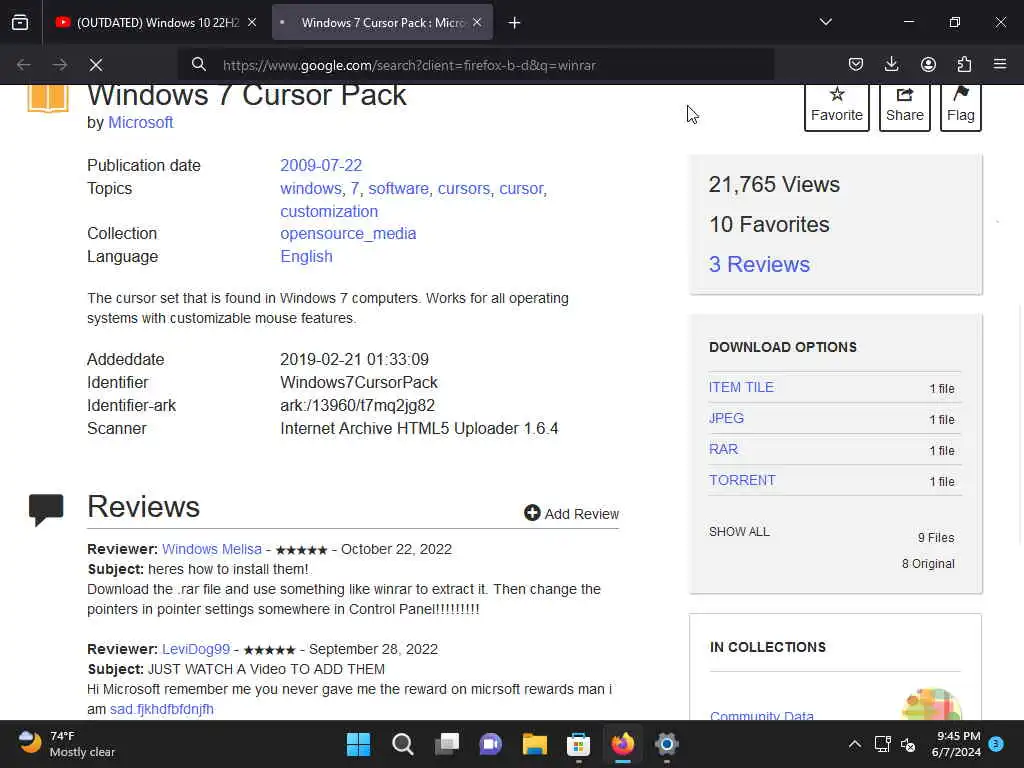Open reviewer LeviDog99 profile
The height and width of the screenshot is (768, 1024).
click(x=196, y=649)
